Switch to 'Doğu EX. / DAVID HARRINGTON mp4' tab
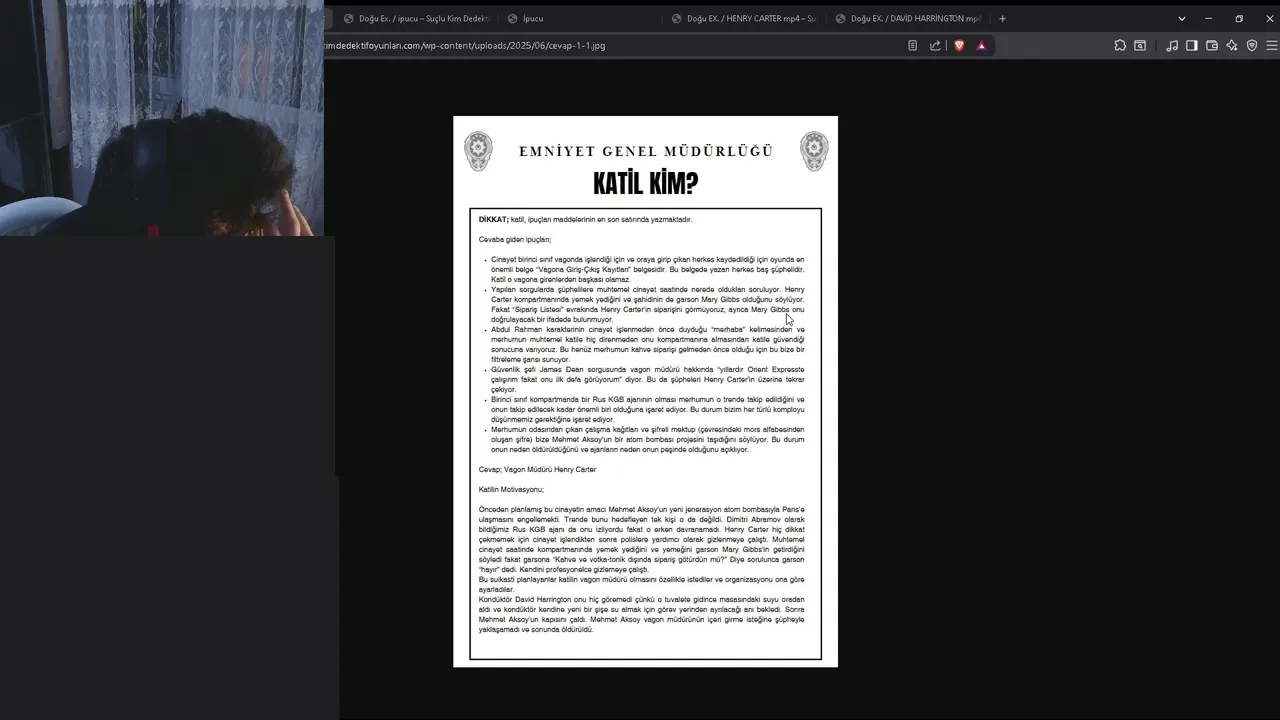This screenshot has height=720, width=1280. [x=907, y=18]
